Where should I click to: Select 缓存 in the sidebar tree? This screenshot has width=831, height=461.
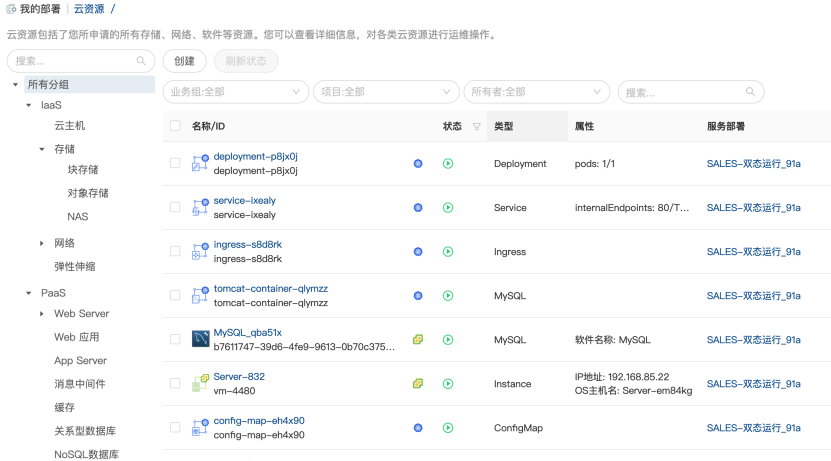(64, 407)
